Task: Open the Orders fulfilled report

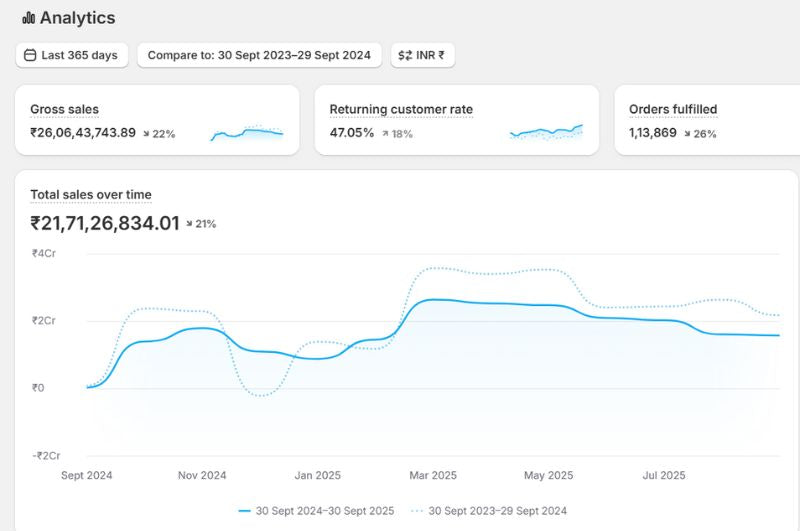Action: pos(673,109)
